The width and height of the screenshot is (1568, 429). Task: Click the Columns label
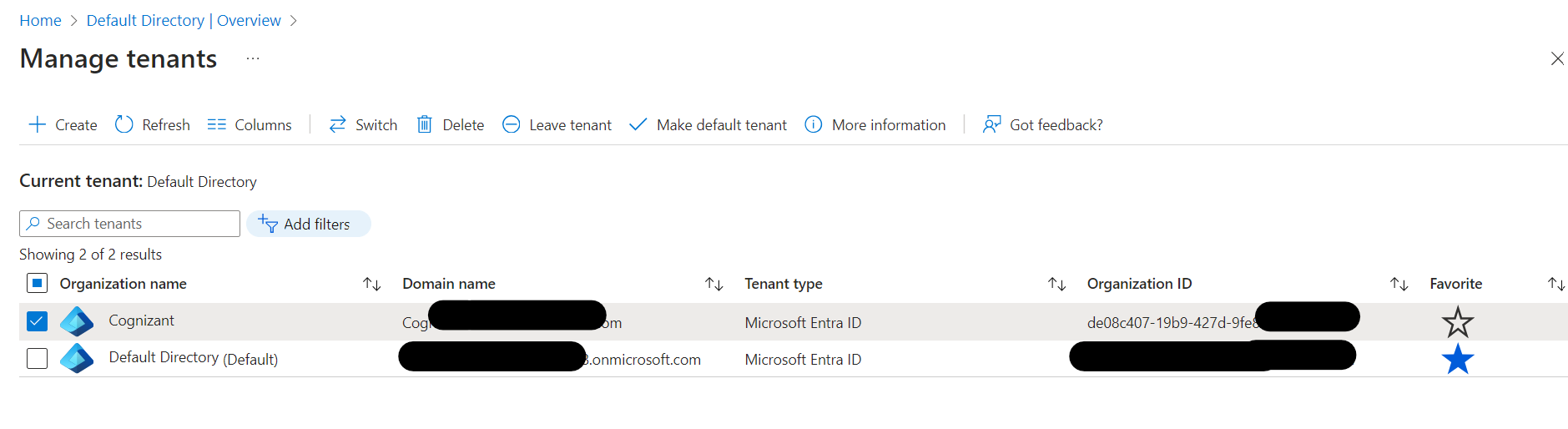(263, 125)
